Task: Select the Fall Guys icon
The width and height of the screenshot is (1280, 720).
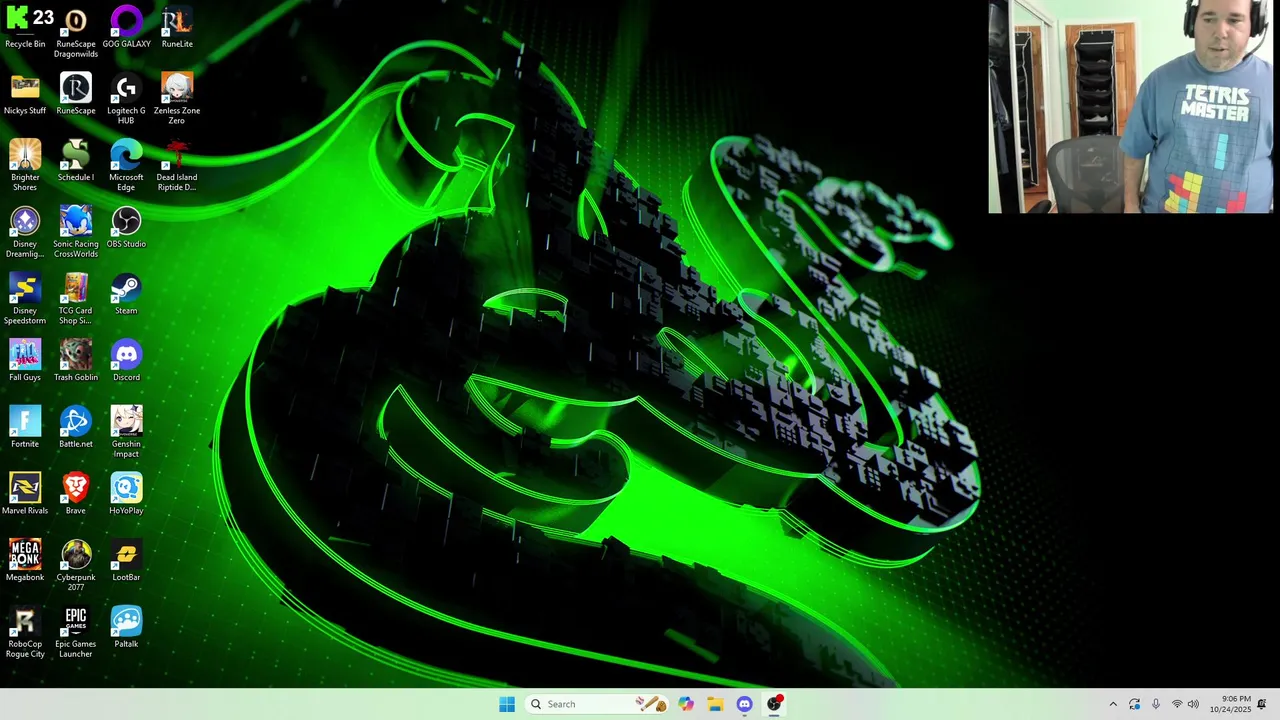Action: coord(25,360)
